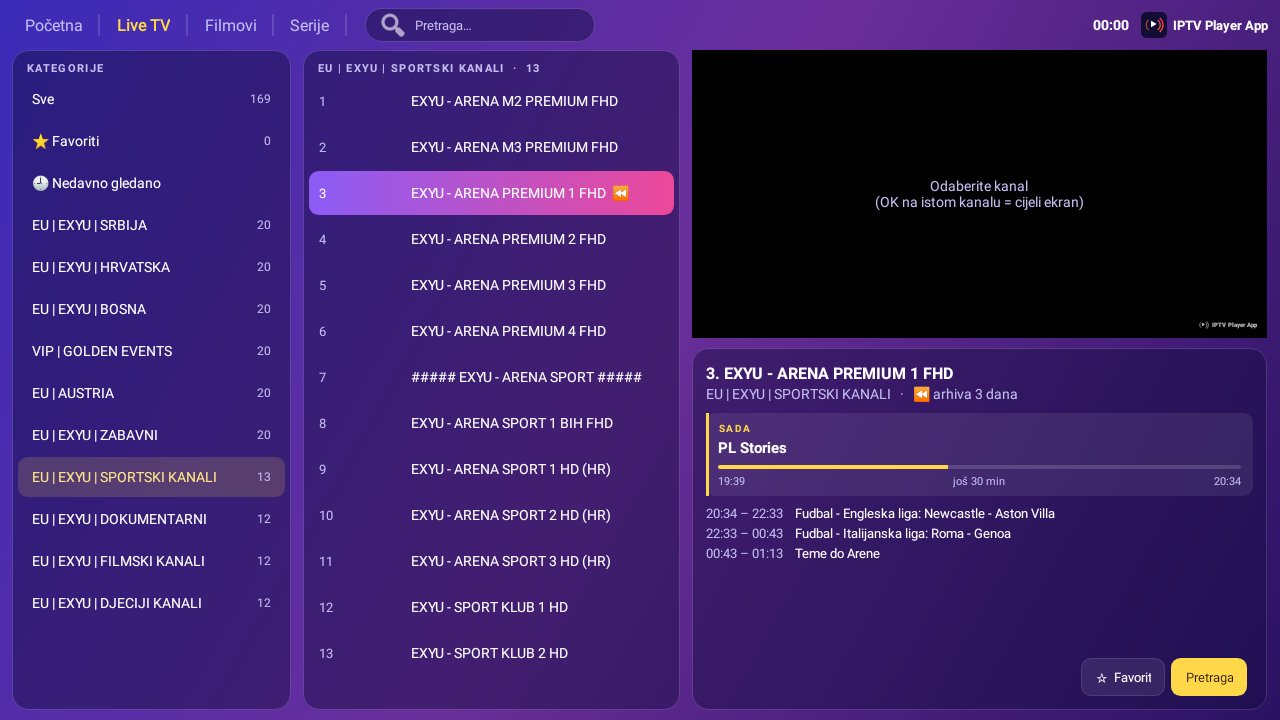Select the ##### EXYU - ARENA SPORT ##### row

(x=491, y=377)
